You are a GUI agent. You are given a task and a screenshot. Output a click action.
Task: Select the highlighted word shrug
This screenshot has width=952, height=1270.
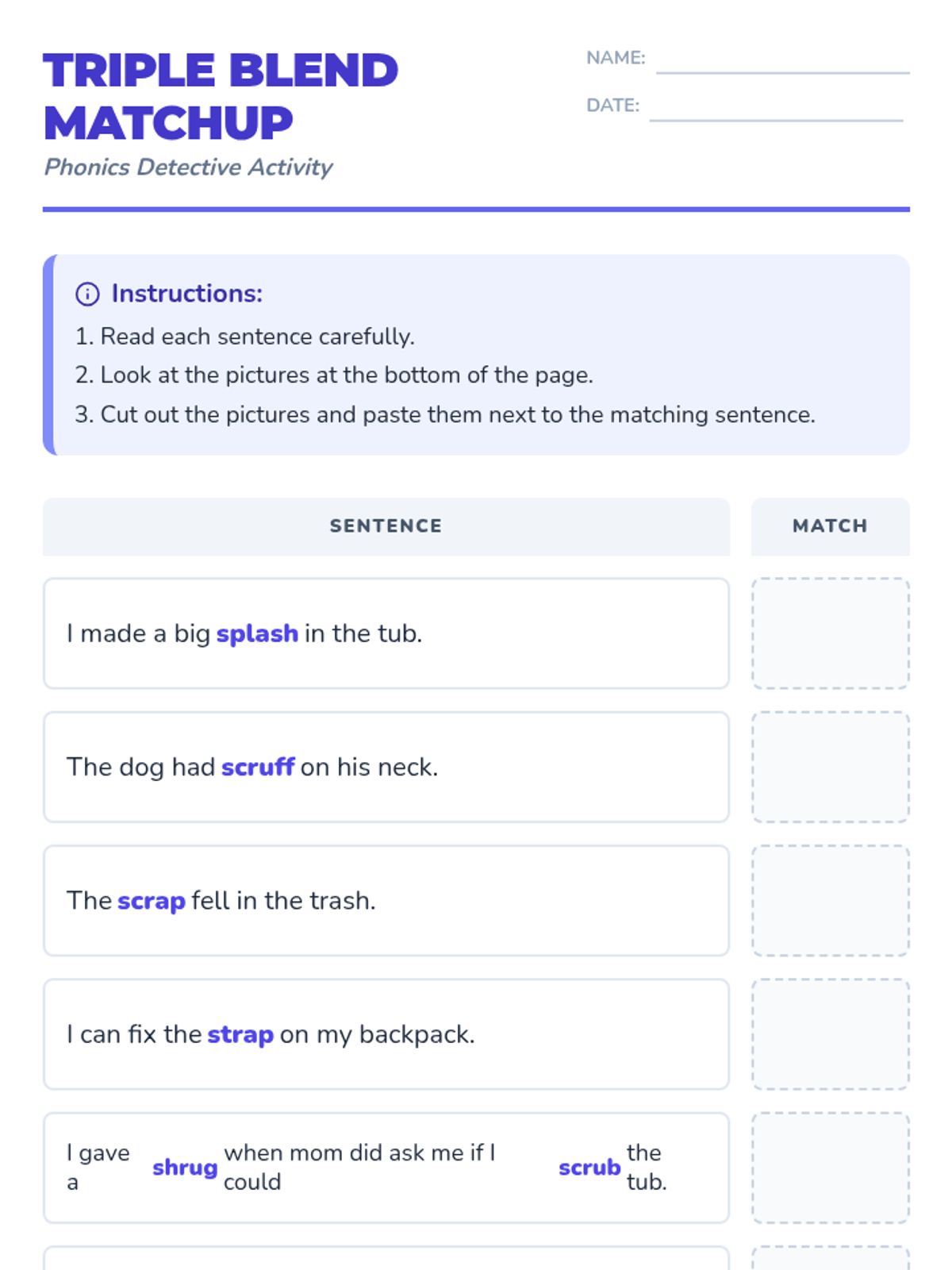(185, 1168)
